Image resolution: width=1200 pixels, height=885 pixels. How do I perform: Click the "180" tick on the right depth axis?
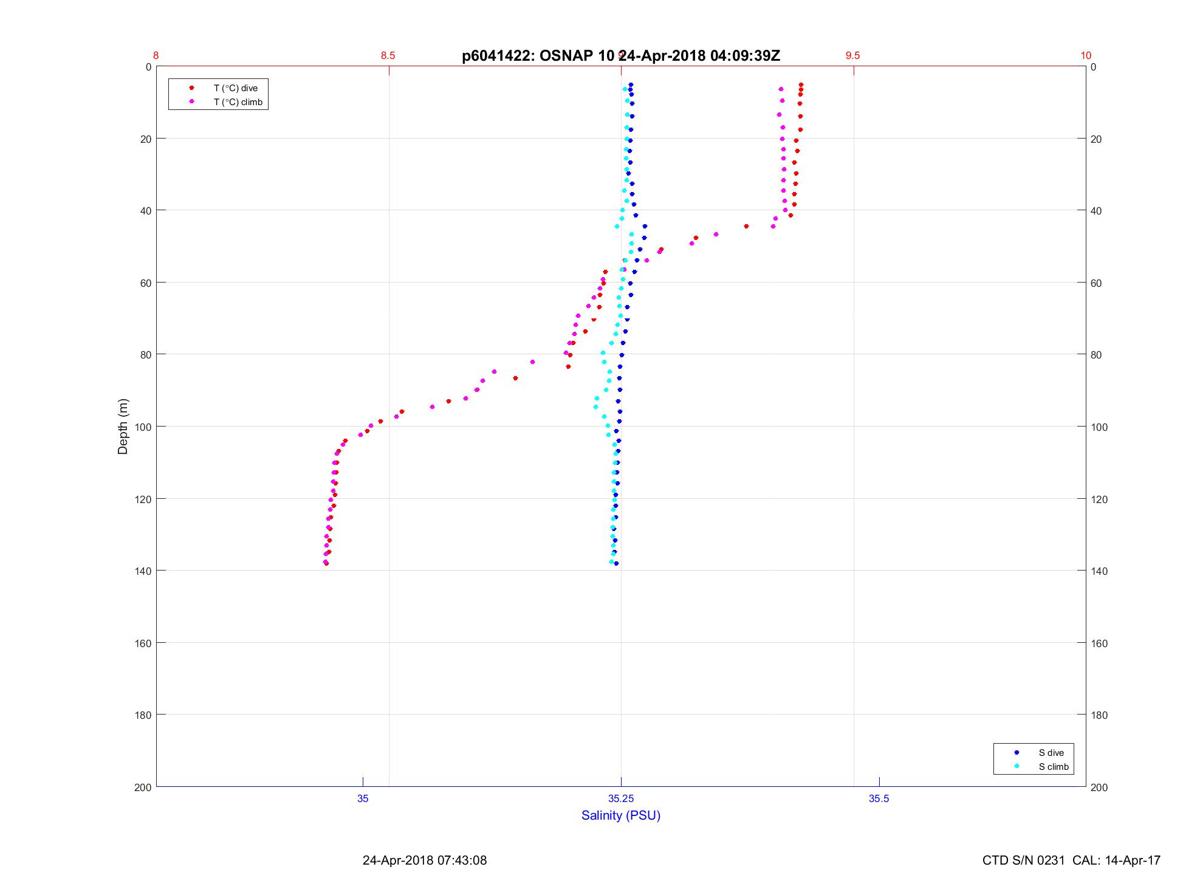click(1100, 715)
